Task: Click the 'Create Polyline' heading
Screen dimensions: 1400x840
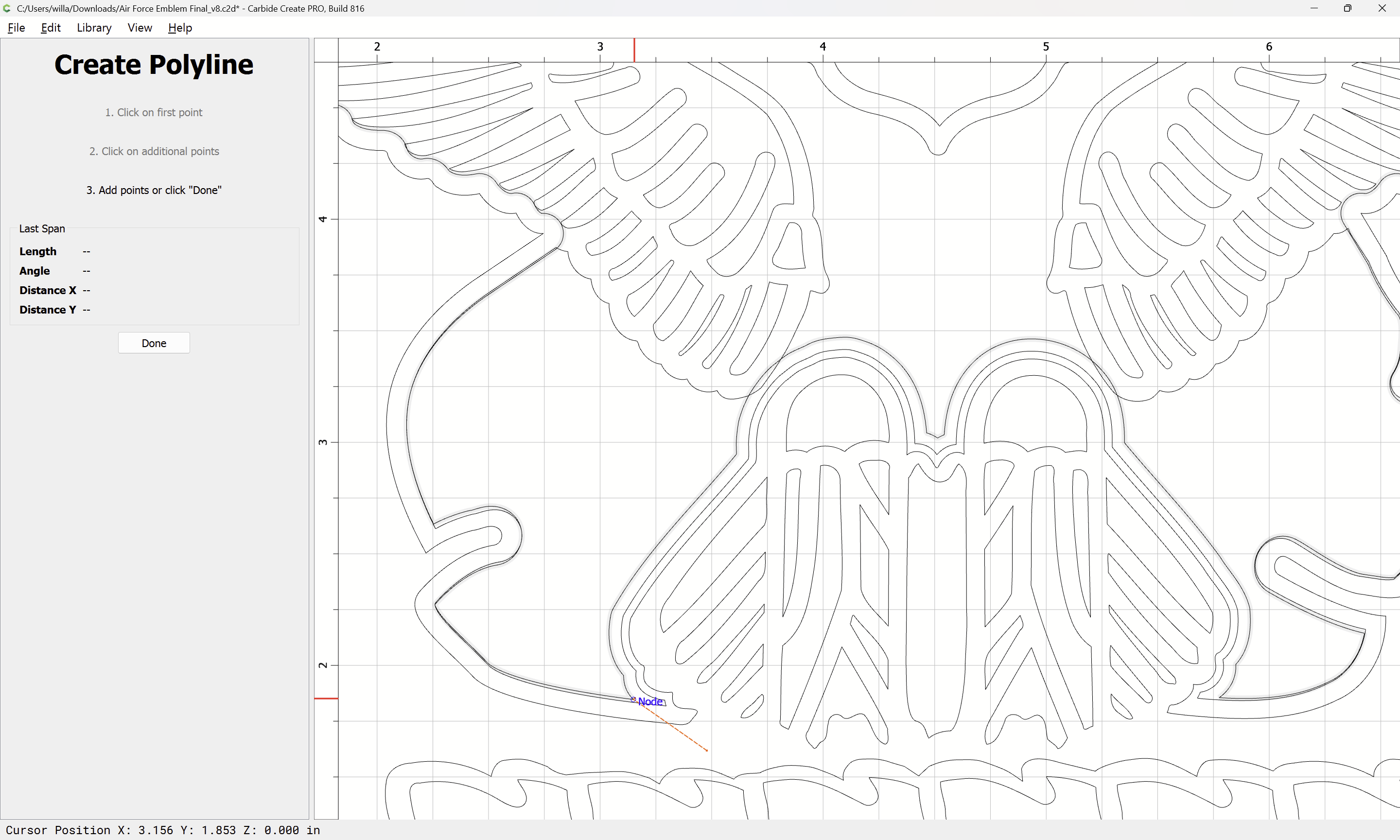Action: [x=154, y=65]
